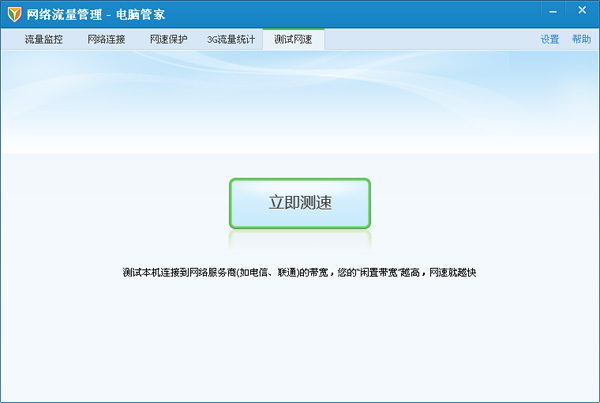Click the 测试本机连接到网络服务商 description text

pos(299,272)
